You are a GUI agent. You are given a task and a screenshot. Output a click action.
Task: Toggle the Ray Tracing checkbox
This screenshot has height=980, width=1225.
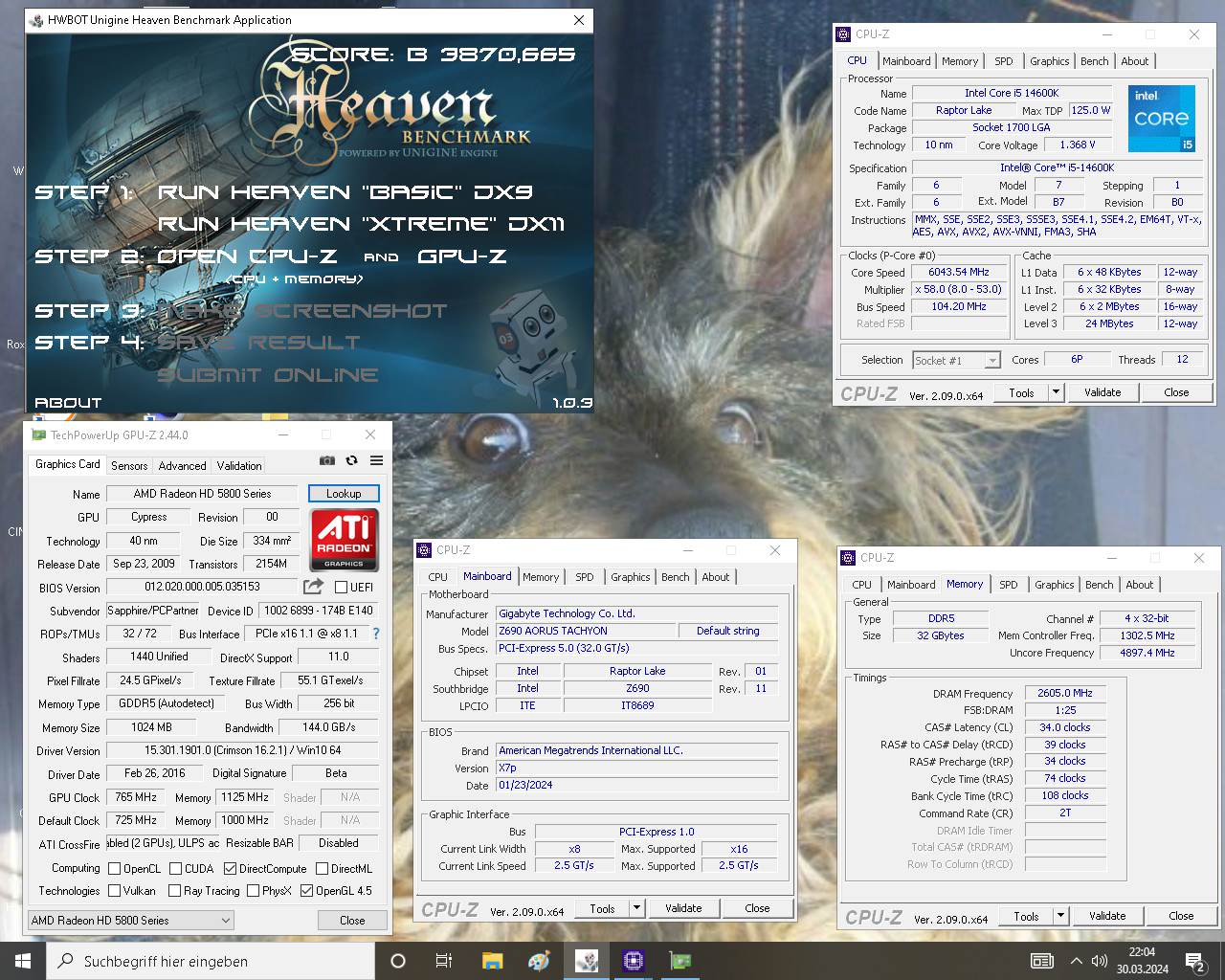(174, 891)
